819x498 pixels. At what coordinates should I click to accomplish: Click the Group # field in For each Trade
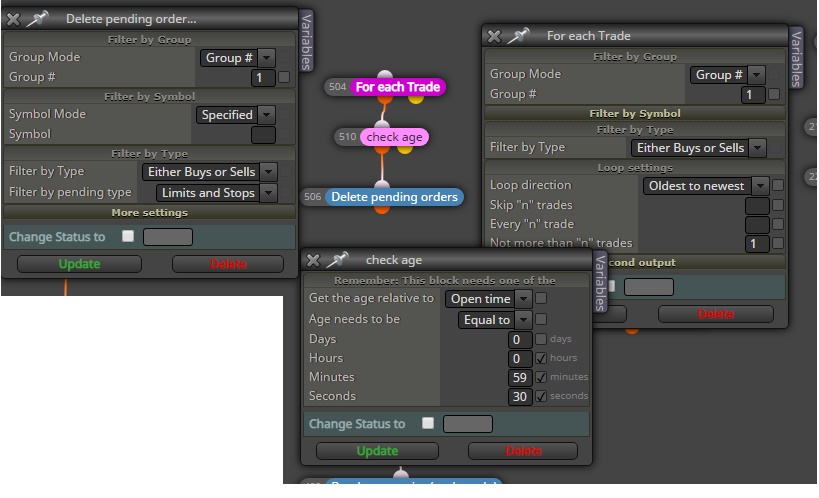click(754, 95)
